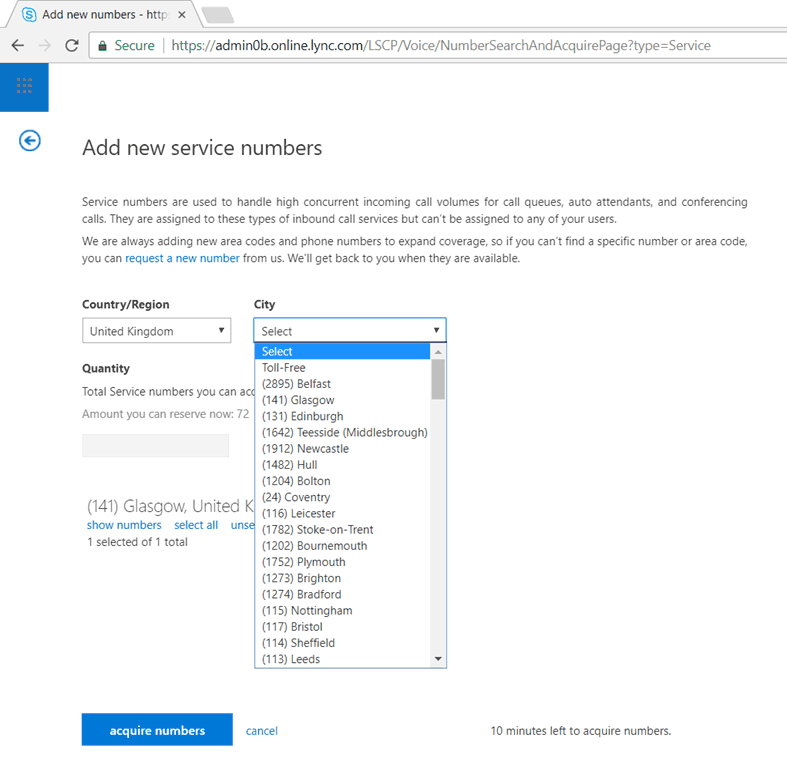Viewport: 787px width, 768px height.
Task: Follow the request a new number link
Action: [x=182, y=258]
